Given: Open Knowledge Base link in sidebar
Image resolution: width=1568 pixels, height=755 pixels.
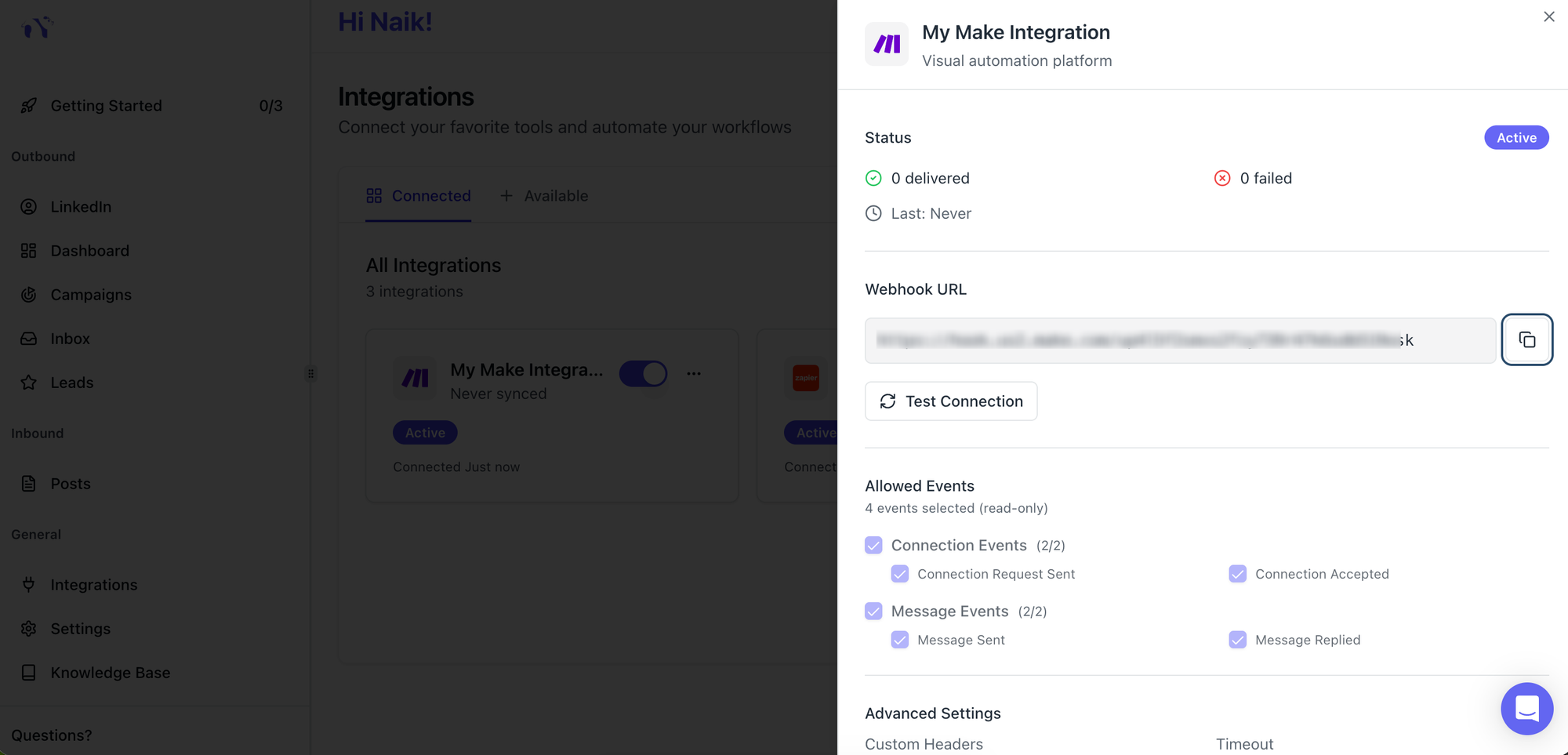Looking at the screenshot, I should click(110, 673).
